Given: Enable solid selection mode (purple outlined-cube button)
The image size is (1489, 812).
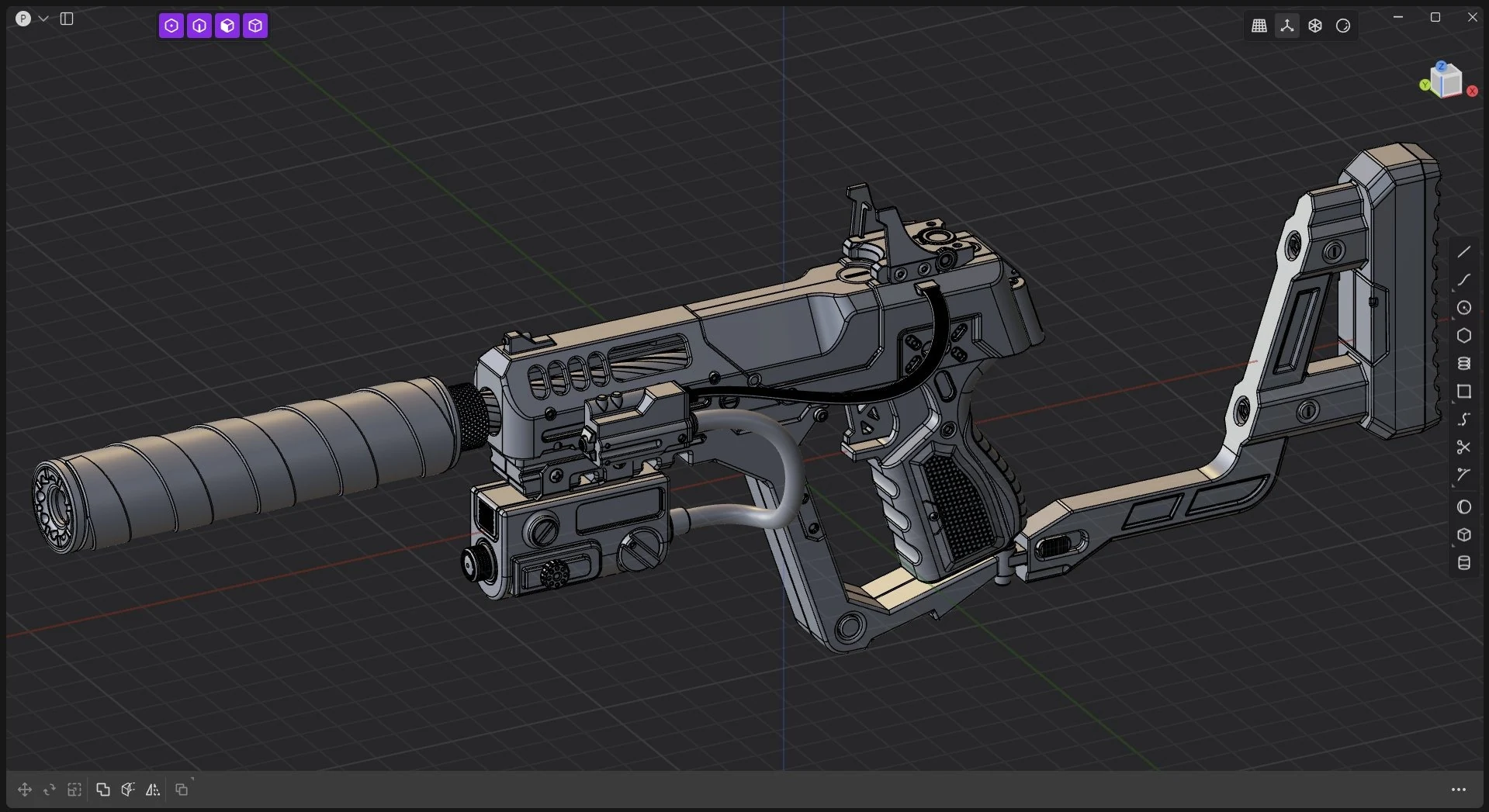Looking at the screenshot, I should pos(255,26).
